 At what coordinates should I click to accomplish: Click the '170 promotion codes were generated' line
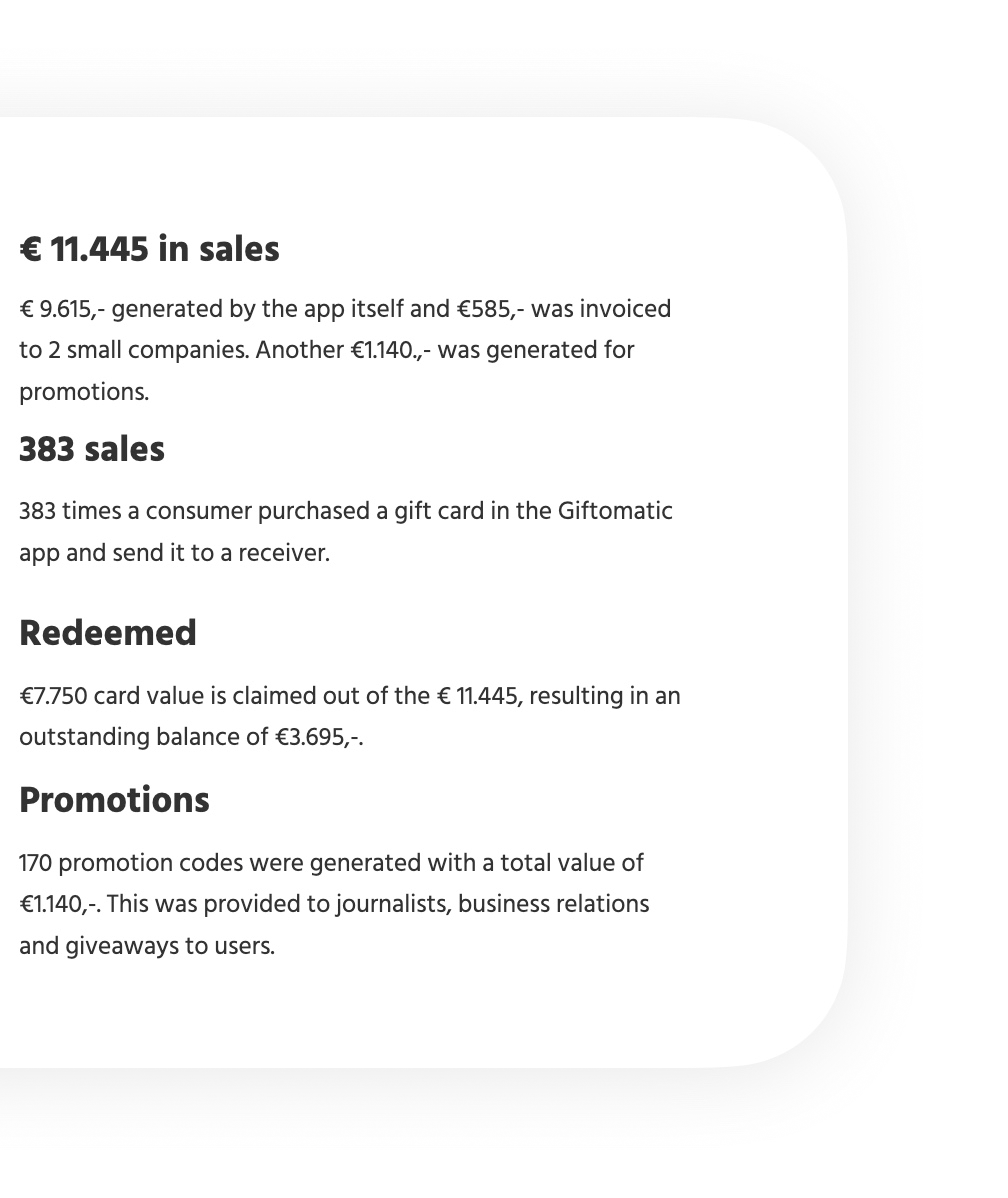point(332,863)
